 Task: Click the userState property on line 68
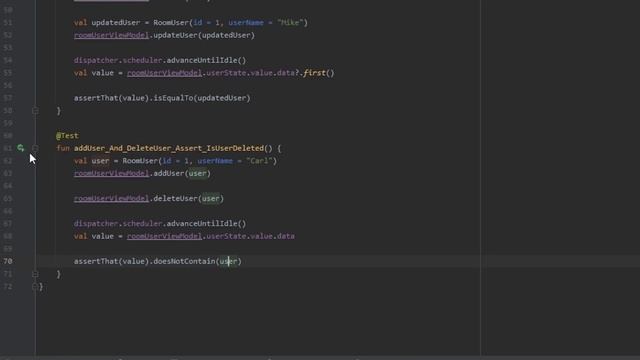(x=226, y=236)
